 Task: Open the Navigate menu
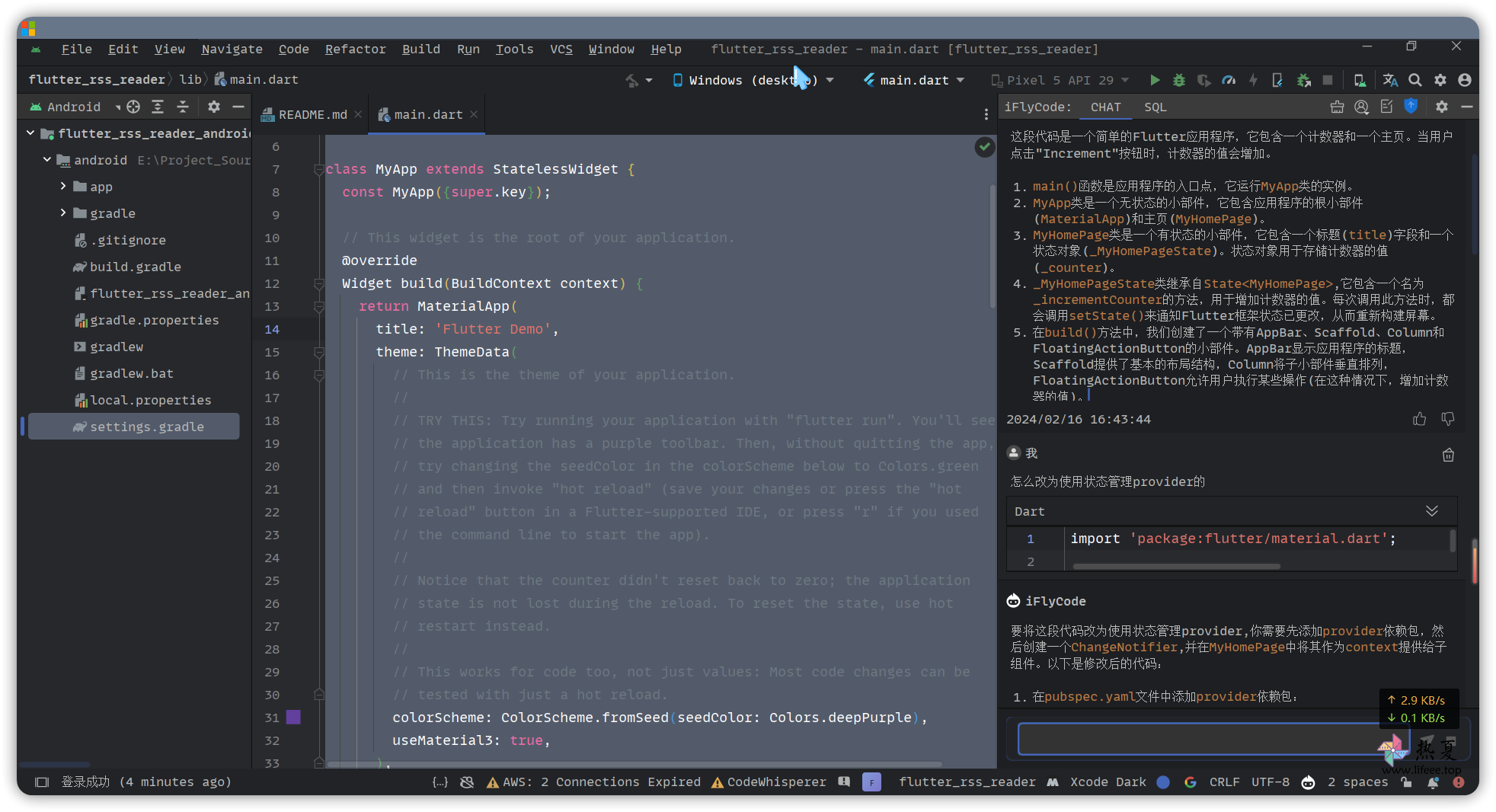click(x=232, y=49)
